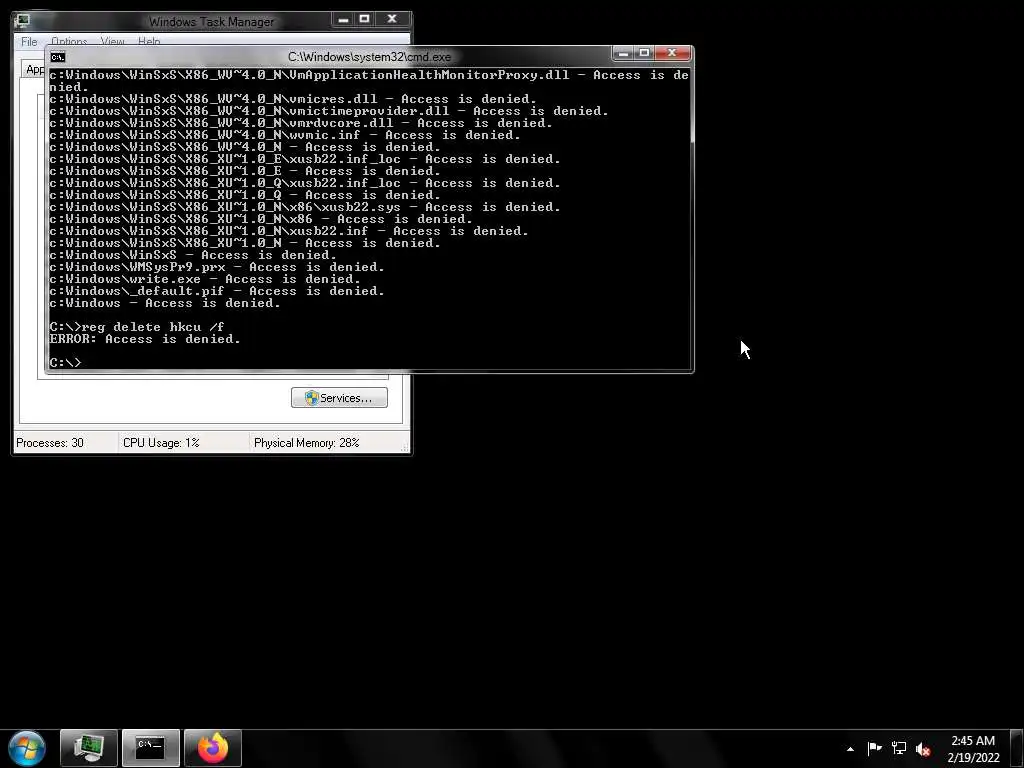Open the Help menu in Task Manager
This screenshot has width=1024, height=768.
tap(149, 42)
